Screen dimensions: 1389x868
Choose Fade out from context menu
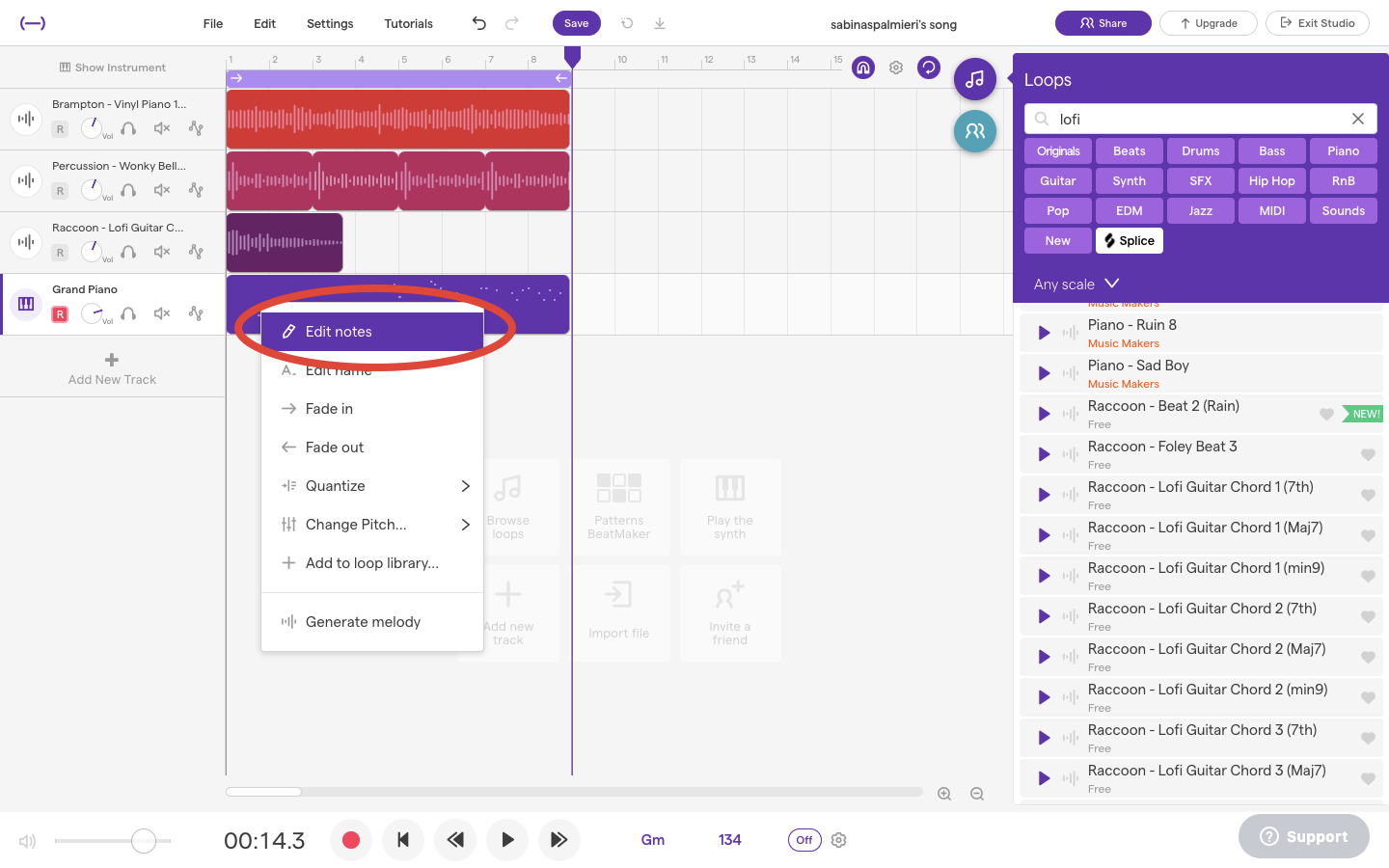(x=372, y=448)
